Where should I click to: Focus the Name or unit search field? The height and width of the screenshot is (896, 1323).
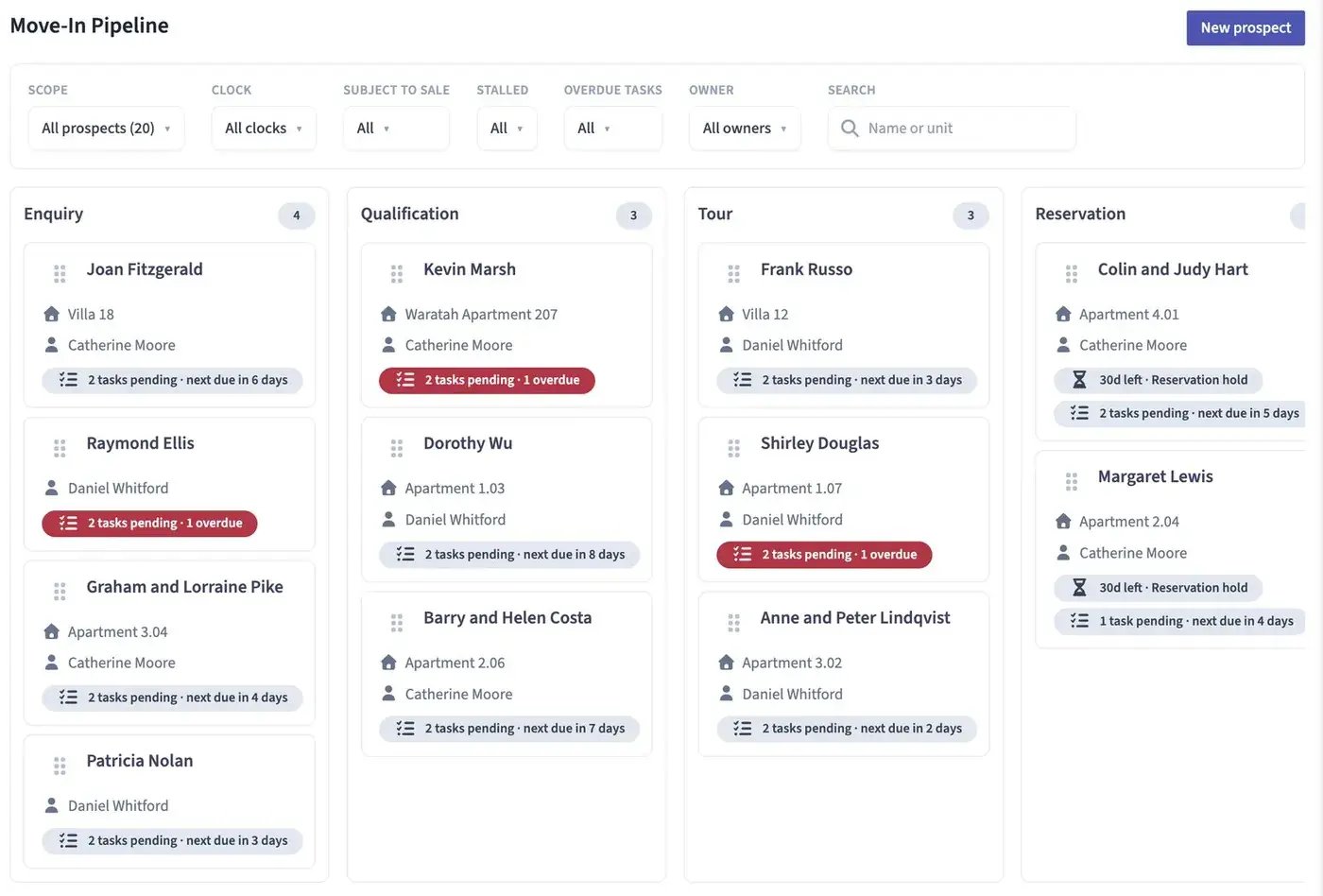coord(952,129)
